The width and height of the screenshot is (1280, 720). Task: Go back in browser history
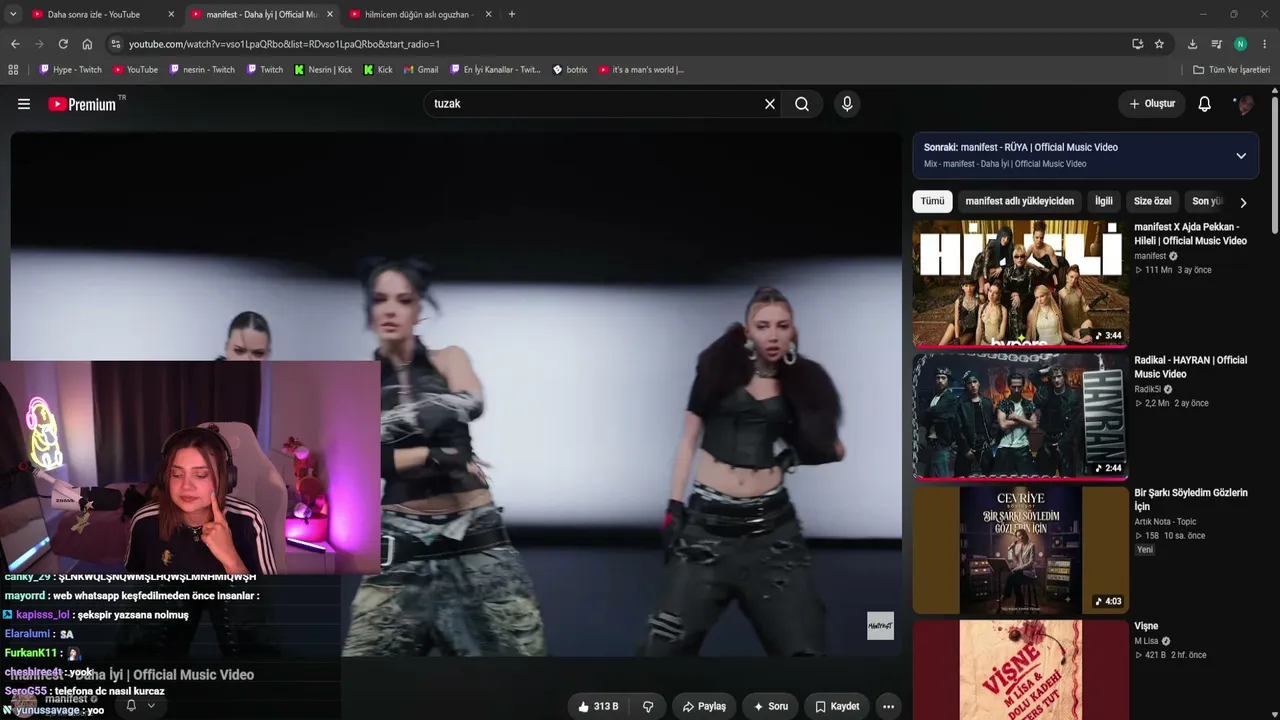coord(15,44)
